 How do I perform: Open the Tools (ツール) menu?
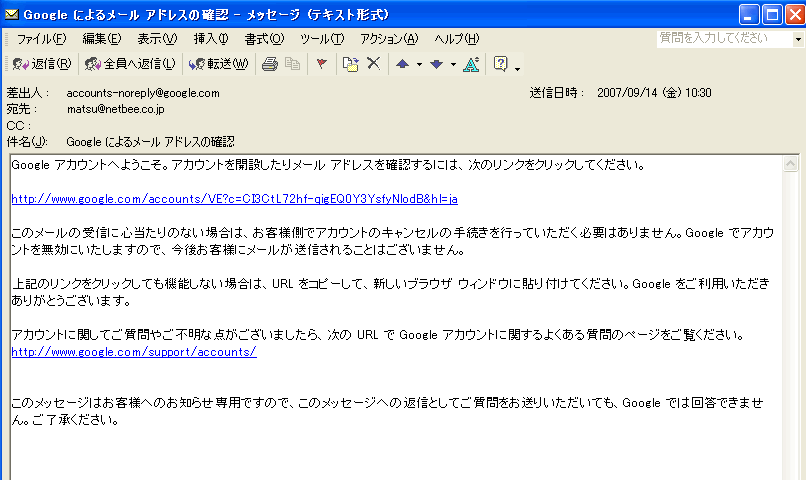click(322, 39)
